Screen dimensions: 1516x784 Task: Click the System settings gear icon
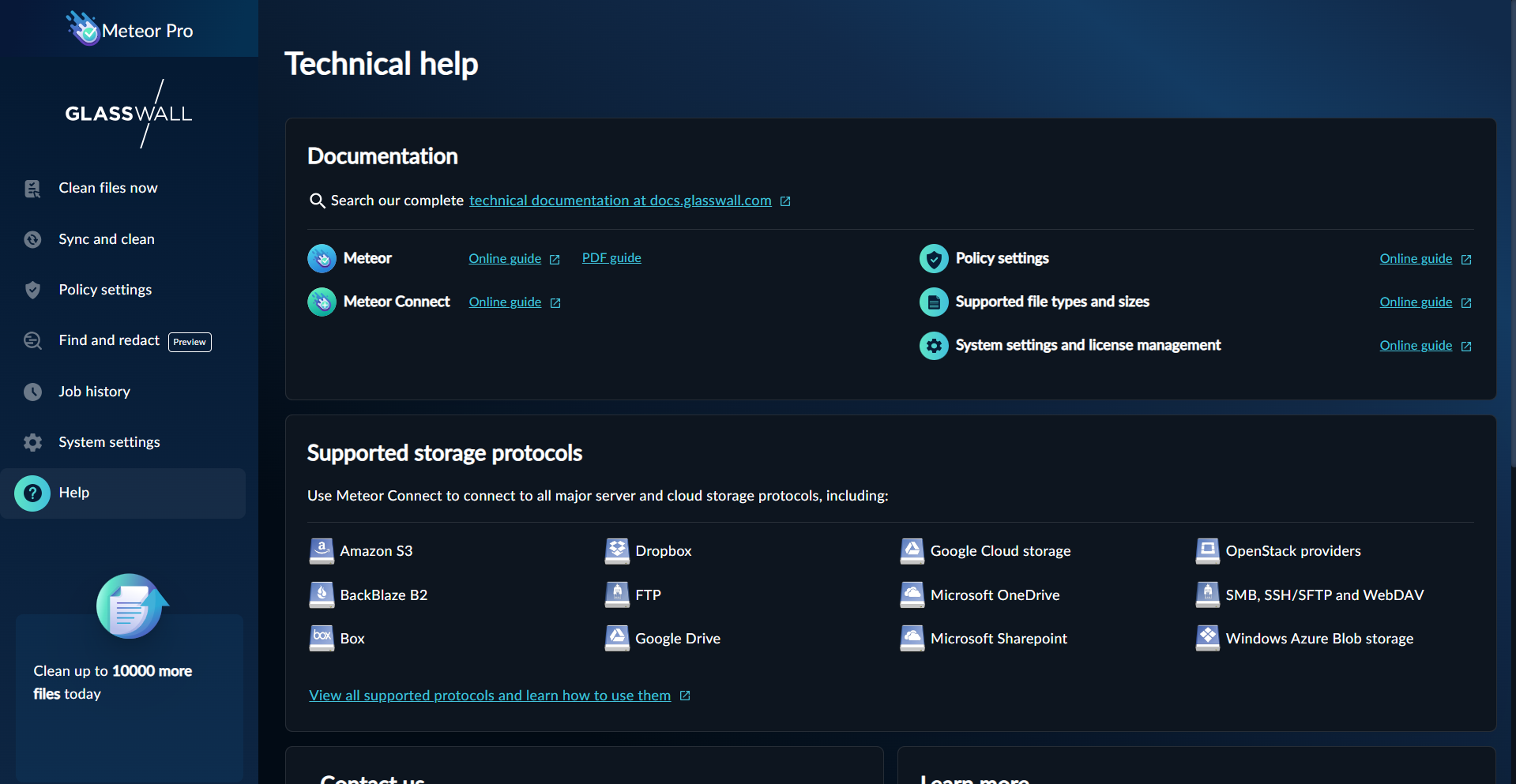tap(32, 442)
